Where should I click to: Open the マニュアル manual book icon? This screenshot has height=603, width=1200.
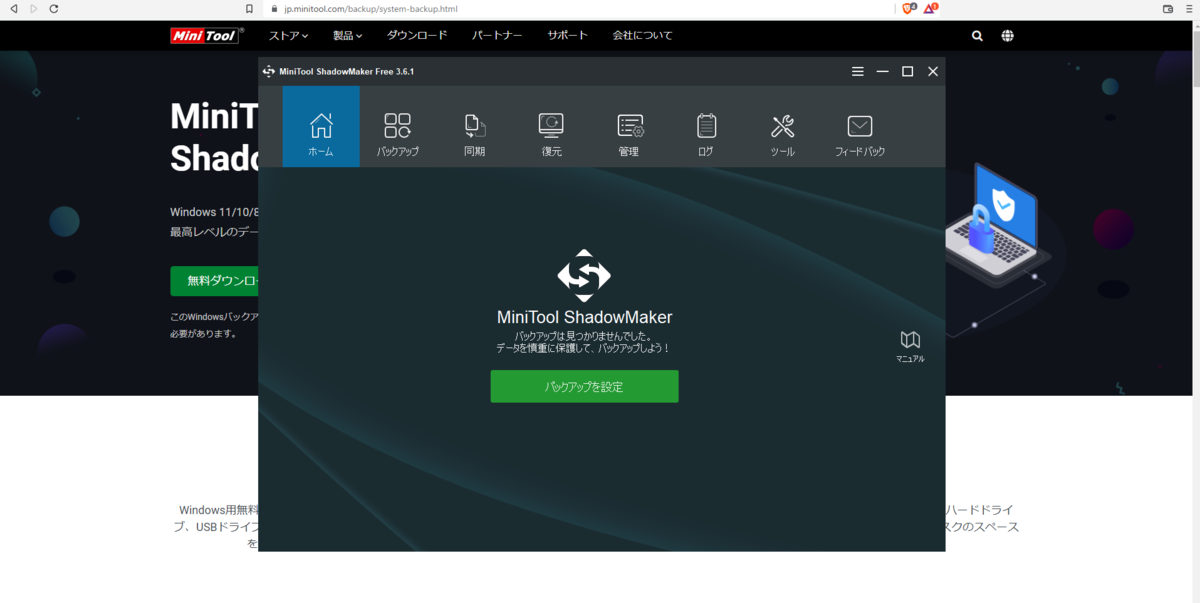click(x=910, y=346)
